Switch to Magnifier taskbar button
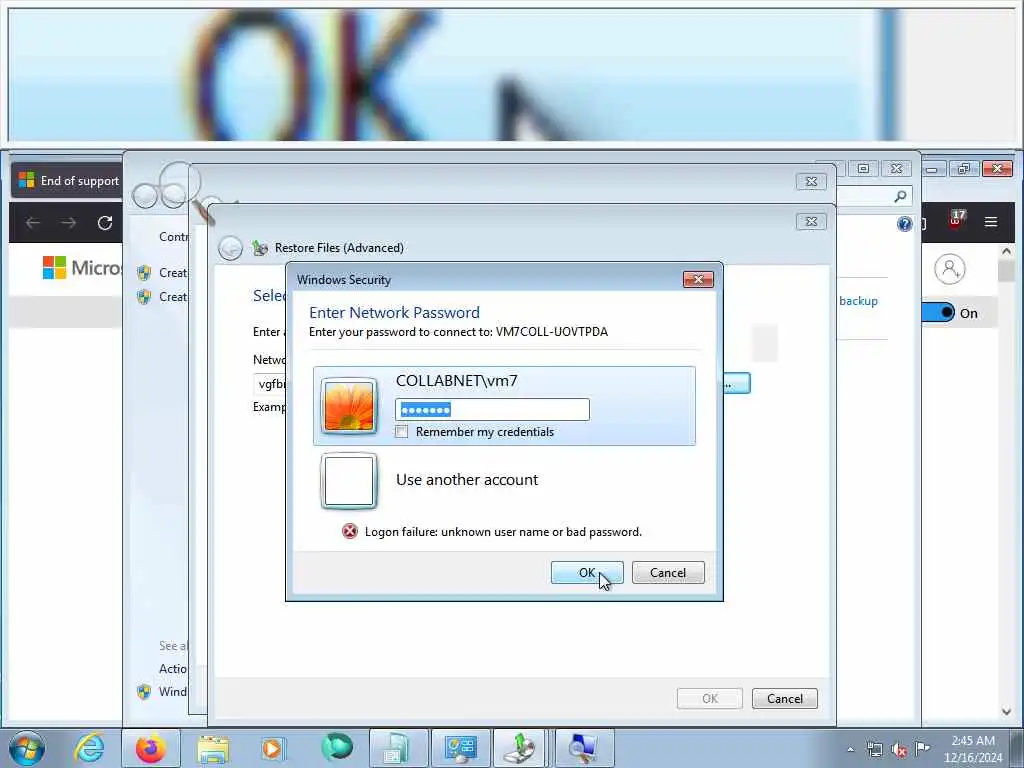 (x=583, y=748)
